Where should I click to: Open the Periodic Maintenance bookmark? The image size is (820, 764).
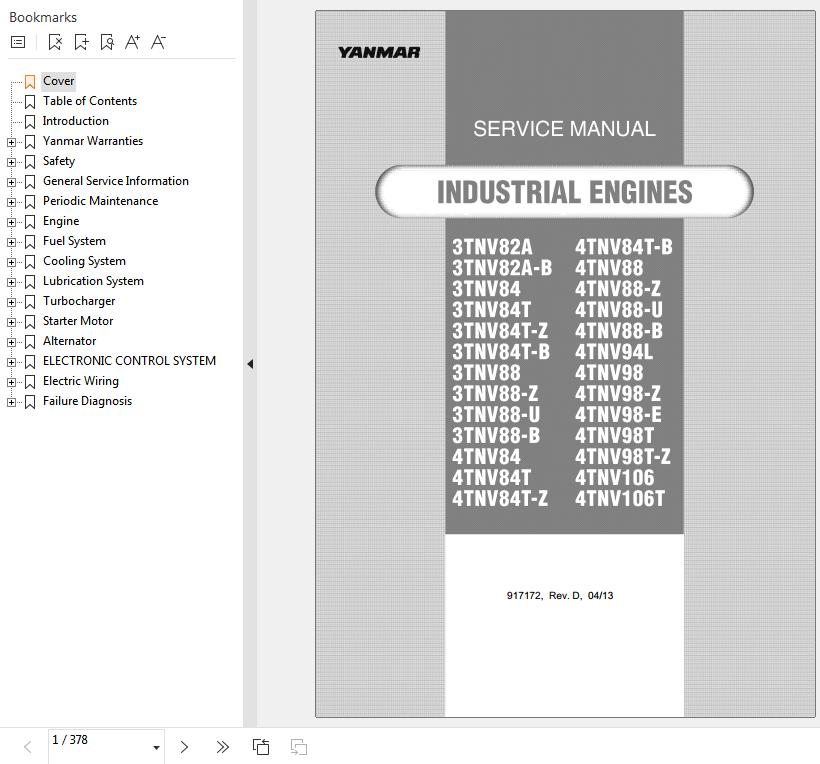(100, 201)
